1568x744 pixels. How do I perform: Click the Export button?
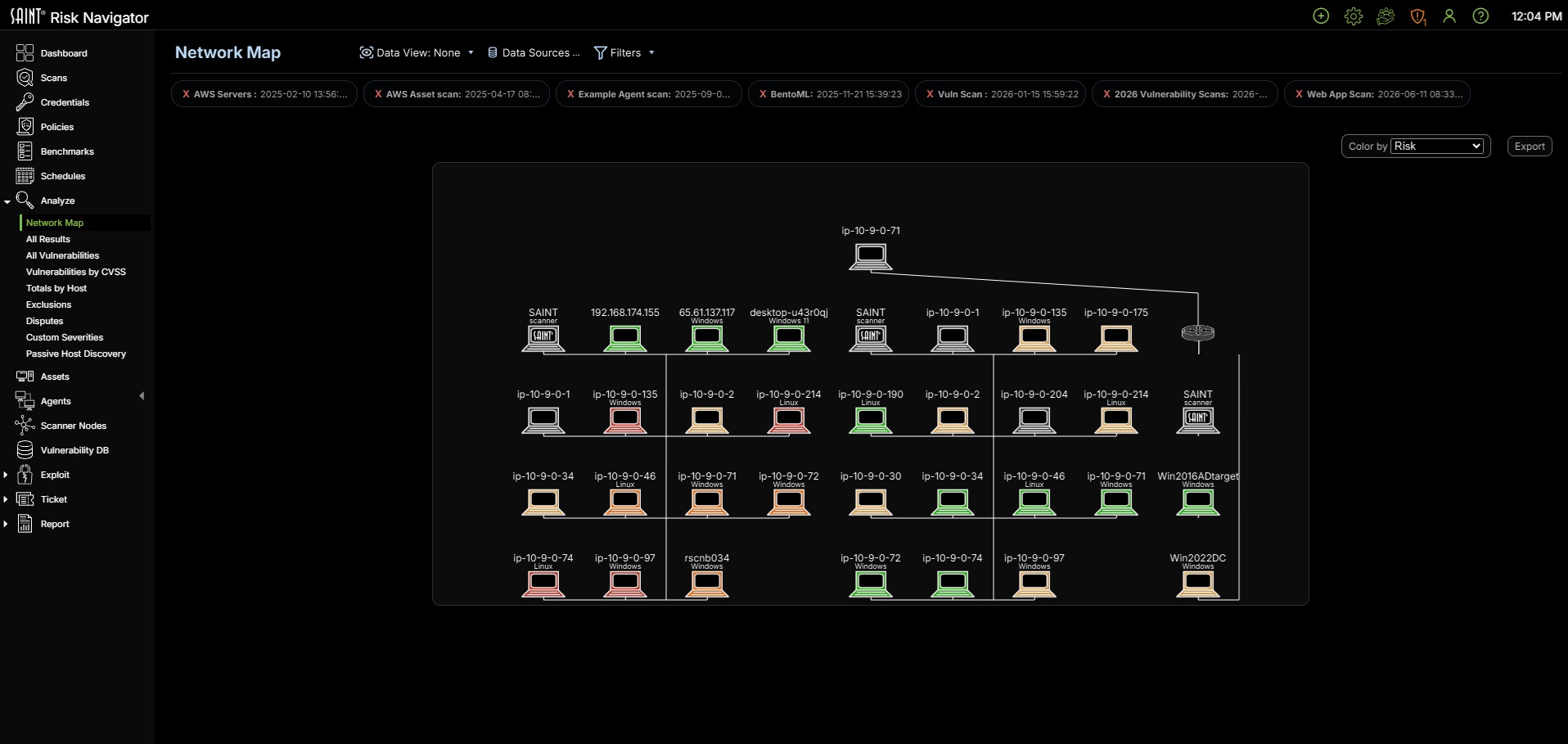1530,147
